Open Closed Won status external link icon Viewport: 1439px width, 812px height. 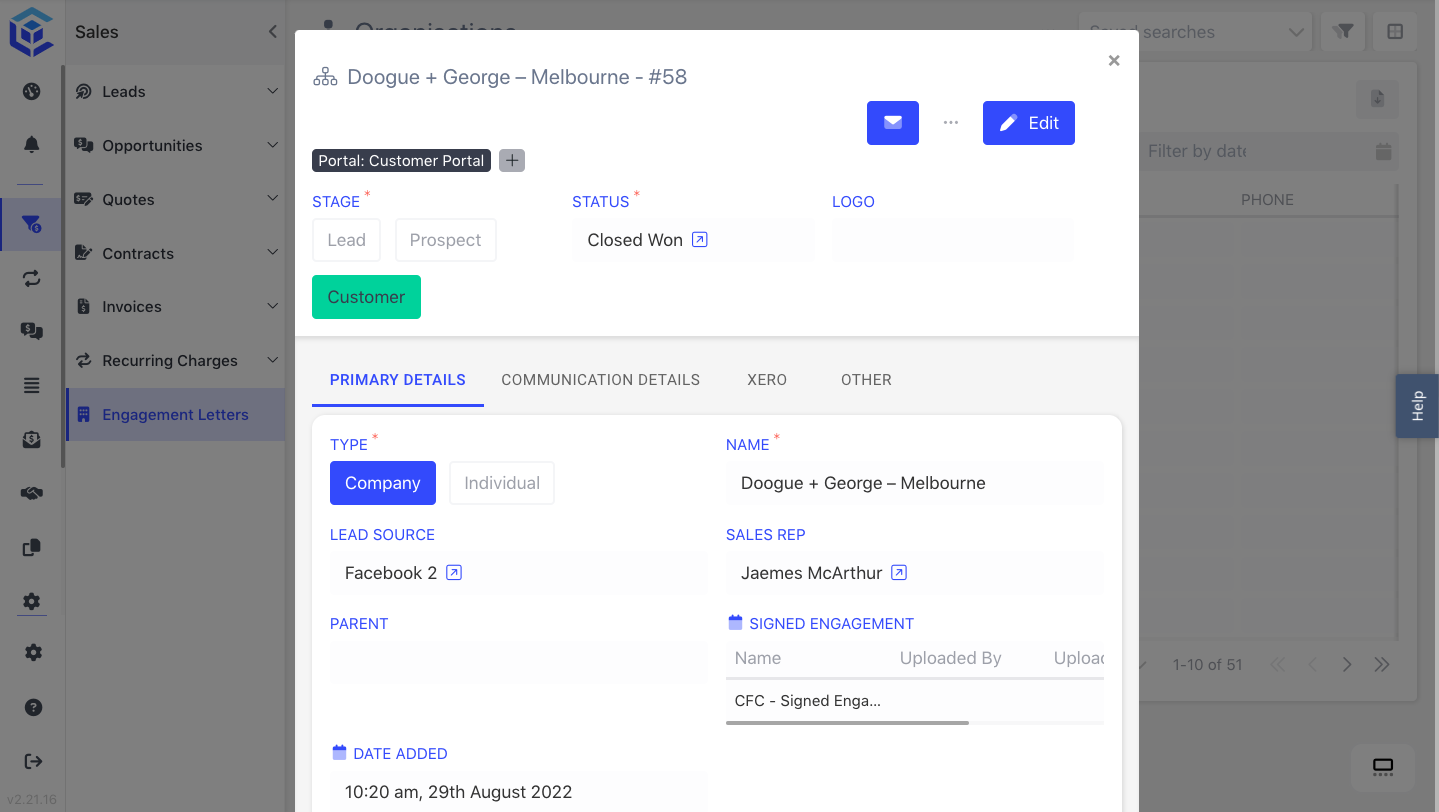(x=700, y=240)
